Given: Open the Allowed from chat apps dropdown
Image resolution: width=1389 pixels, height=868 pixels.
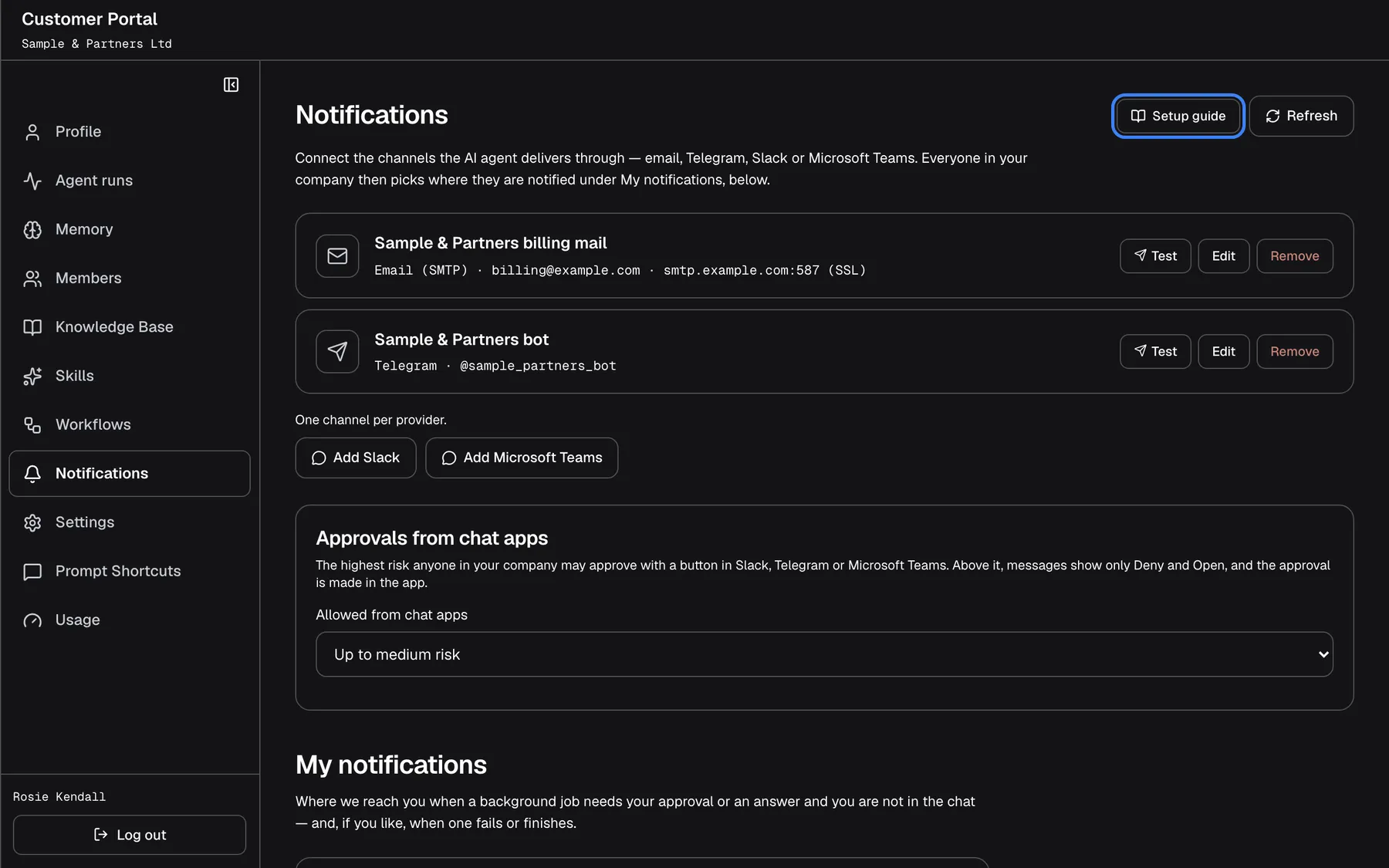Looking at the screenshot, I should pos(824,654).
